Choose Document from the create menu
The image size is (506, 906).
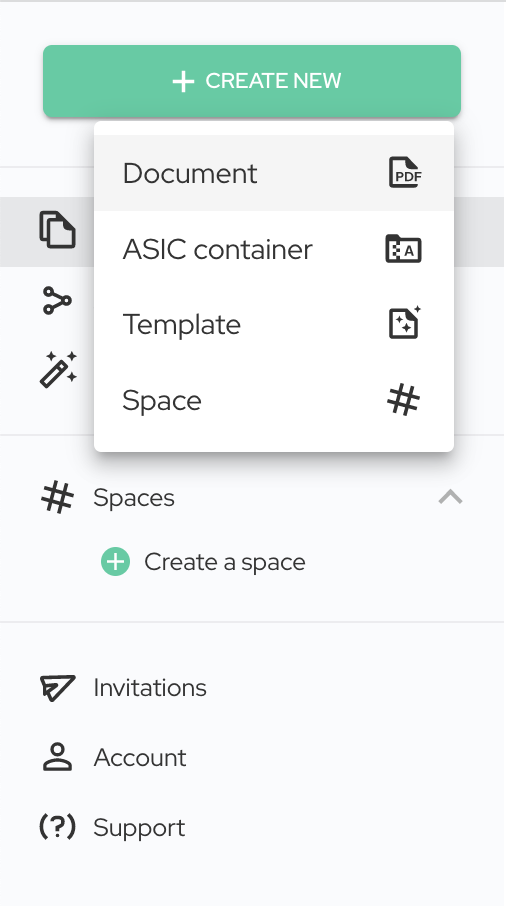pyautogui.click(x=274, y=173)
